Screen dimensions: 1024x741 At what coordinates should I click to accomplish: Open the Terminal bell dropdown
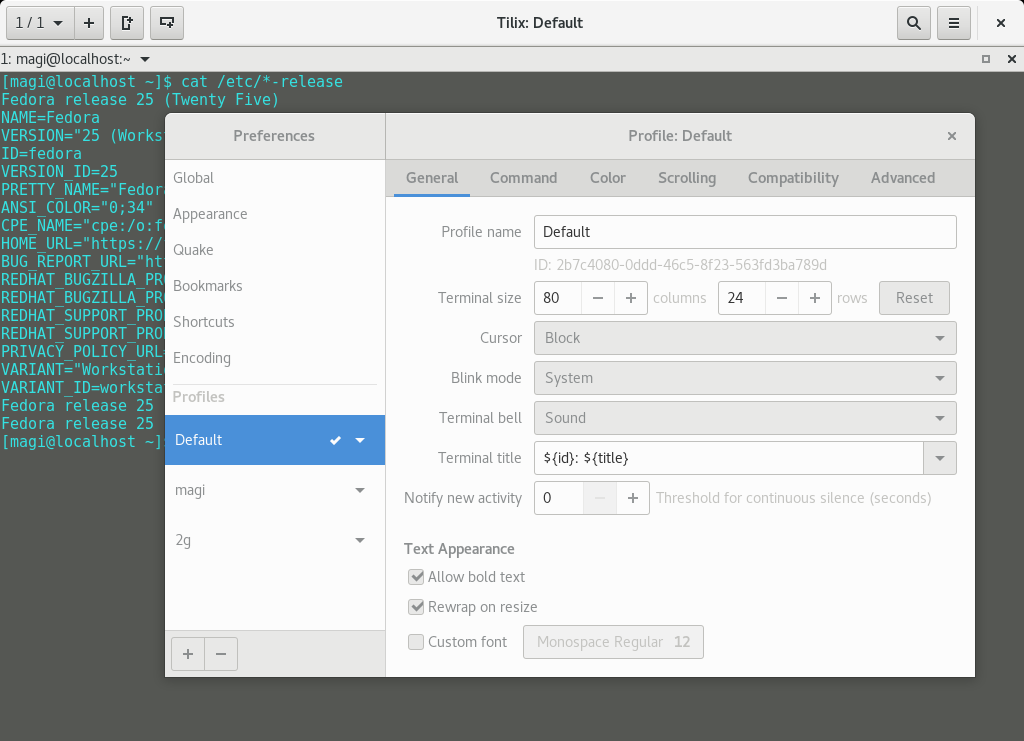(745, 418)
